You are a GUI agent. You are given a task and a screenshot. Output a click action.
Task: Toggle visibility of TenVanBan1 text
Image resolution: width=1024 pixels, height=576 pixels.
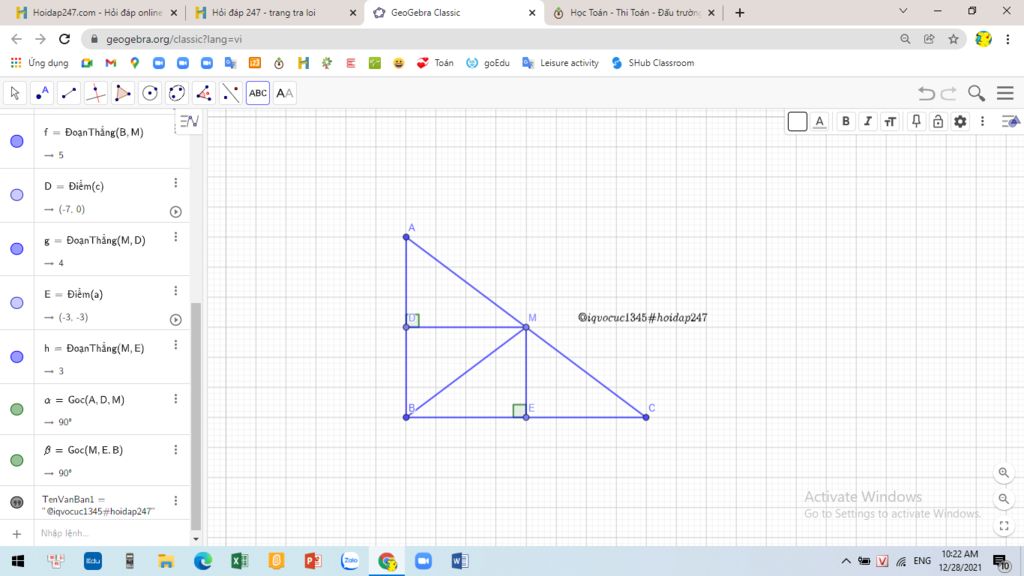pyautogui.click(x=17, y=502)
